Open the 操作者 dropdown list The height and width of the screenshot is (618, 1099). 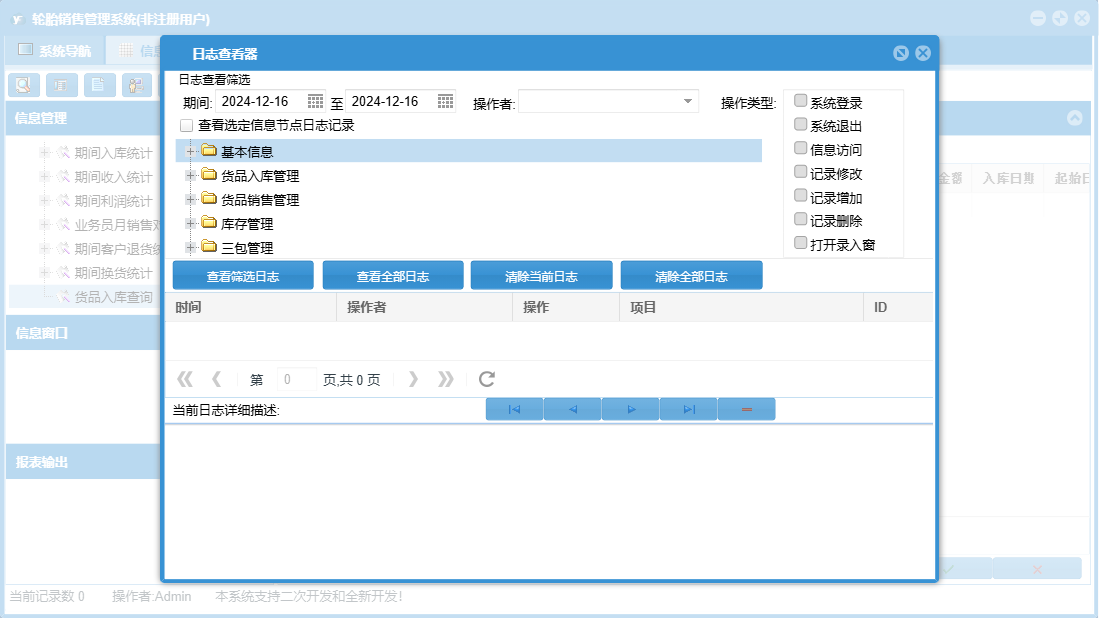(x=688, y=101)
